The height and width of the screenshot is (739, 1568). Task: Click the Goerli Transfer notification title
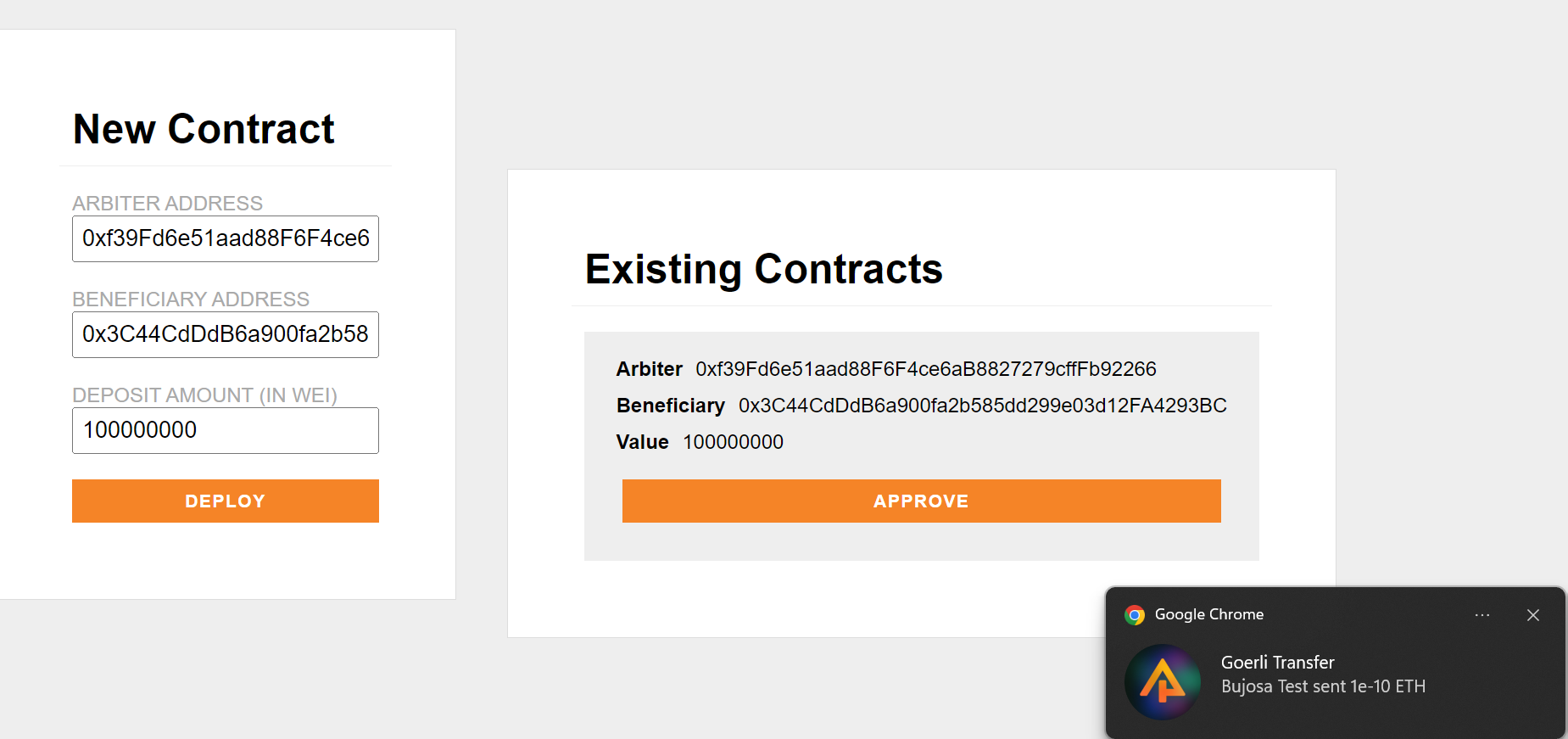(1277, 663)
